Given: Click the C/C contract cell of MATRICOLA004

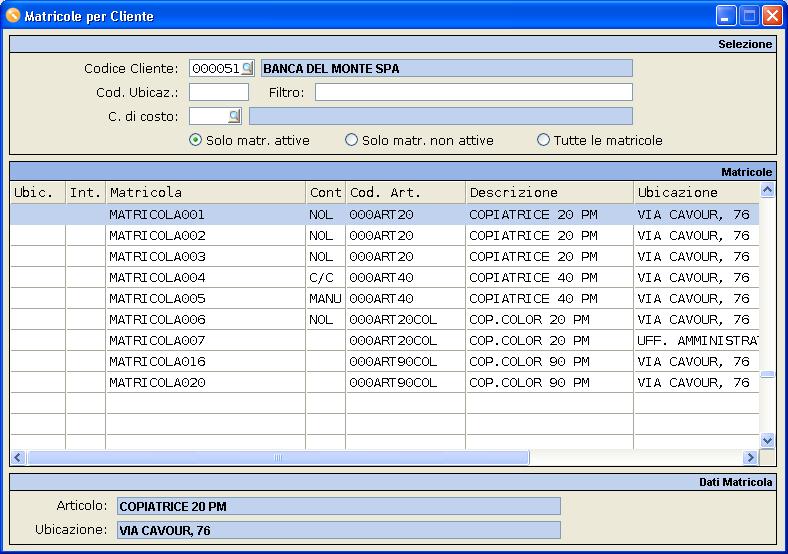Looking at the screenshot, I should tap(325, 278).
